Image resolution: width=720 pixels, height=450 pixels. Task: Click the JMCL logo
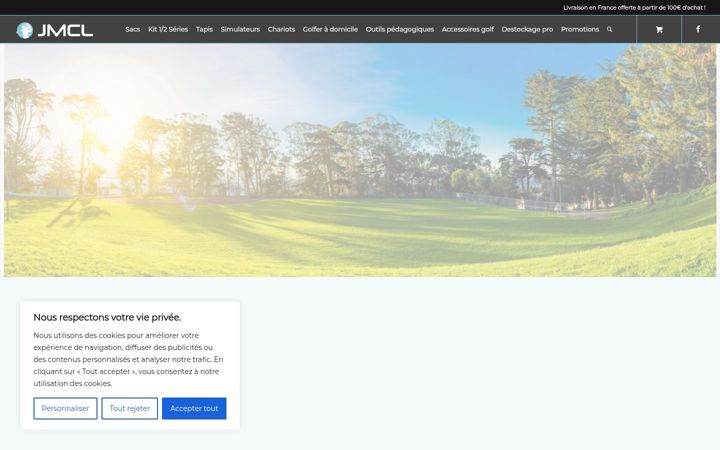55,30
